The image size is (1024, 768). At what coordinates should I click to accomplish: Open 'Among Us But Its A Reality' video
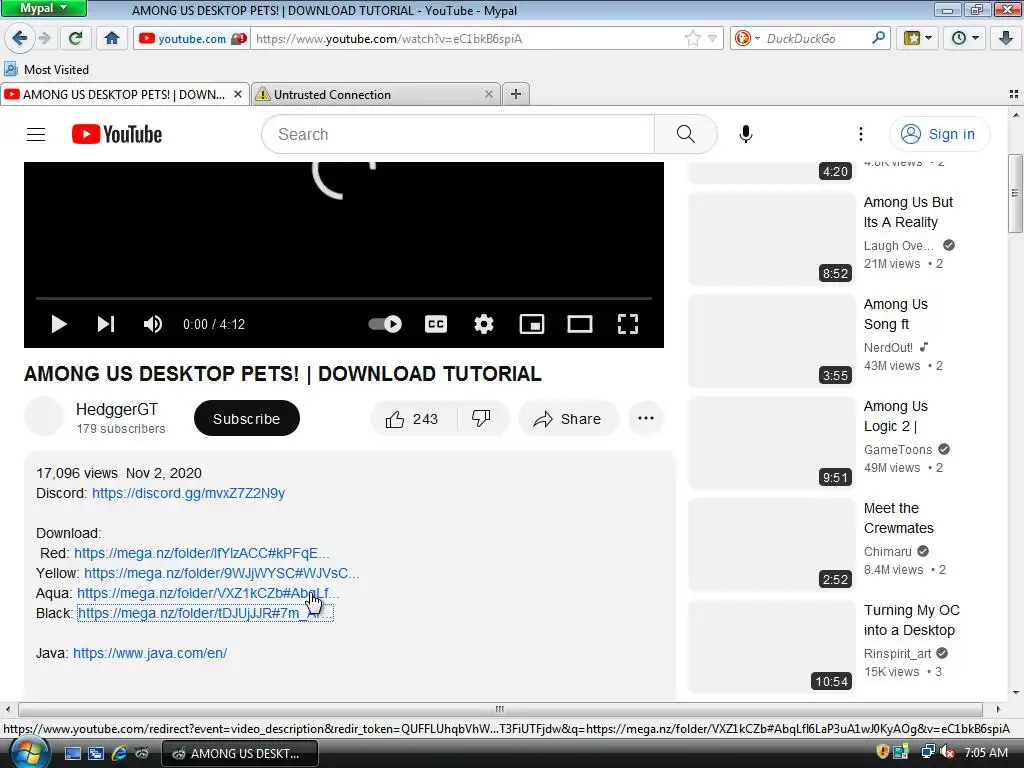(908, 212)
